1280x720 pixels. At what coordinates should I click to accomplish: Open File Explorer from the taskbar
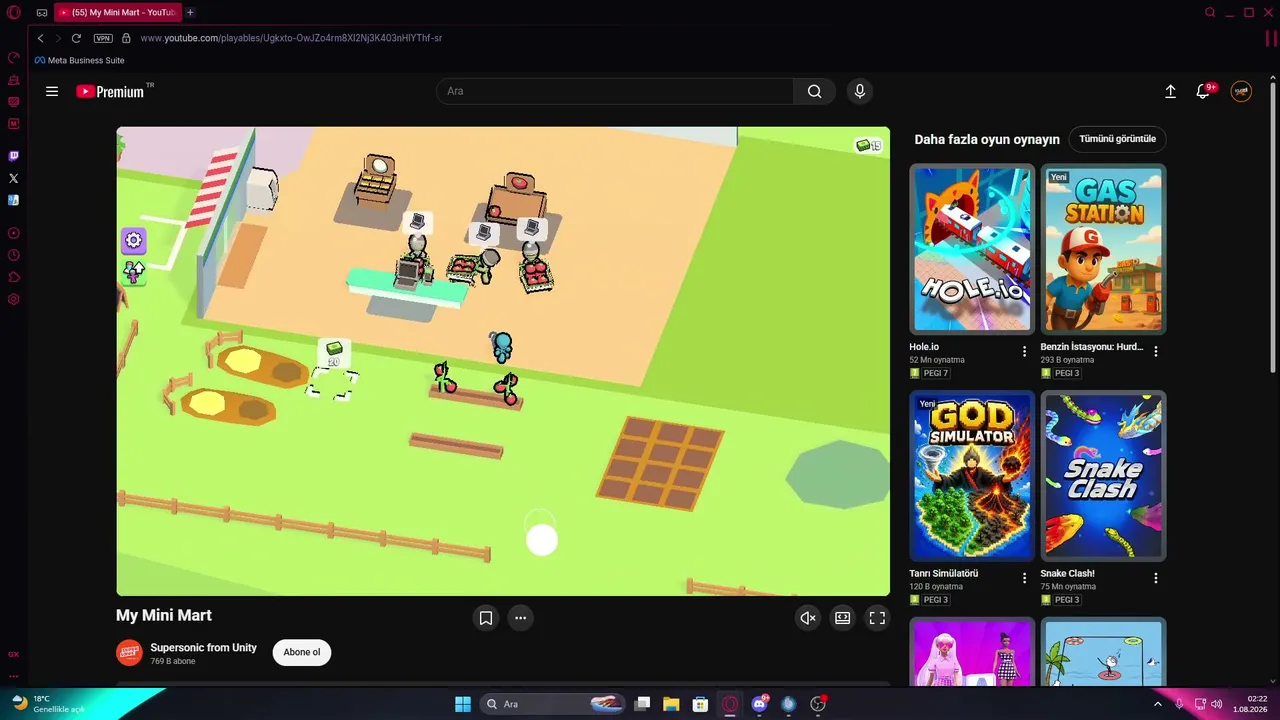tap(671, 704)
